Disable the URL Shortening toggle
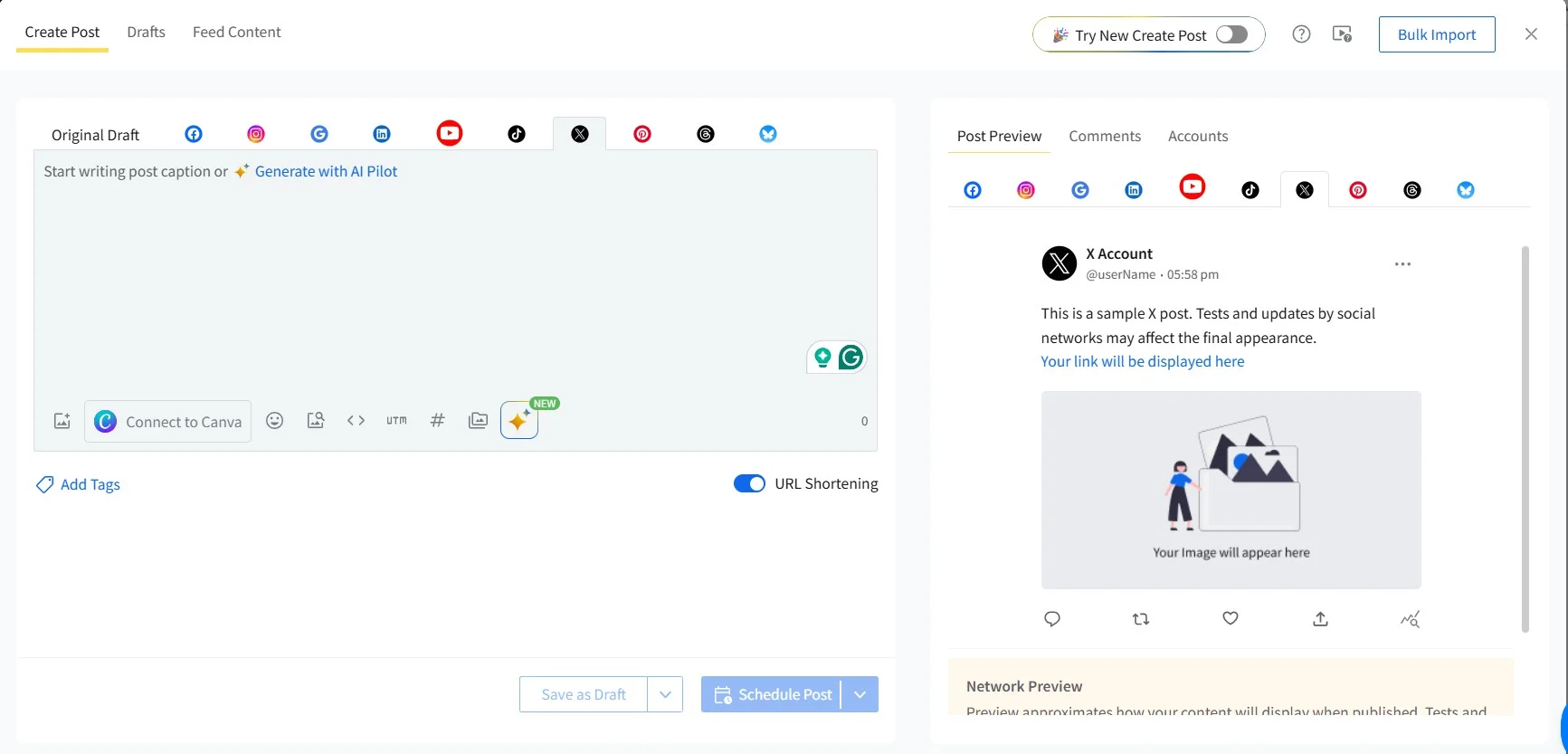Image resolution: width=1568 pixels, height=754 pixels. point(749,483)
